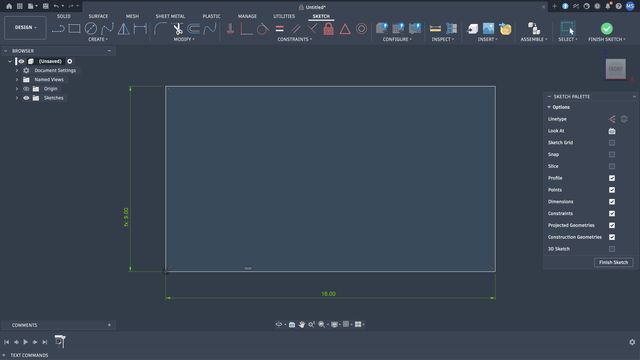
Task: Click the Equal constraint icon
Action: 280,29
